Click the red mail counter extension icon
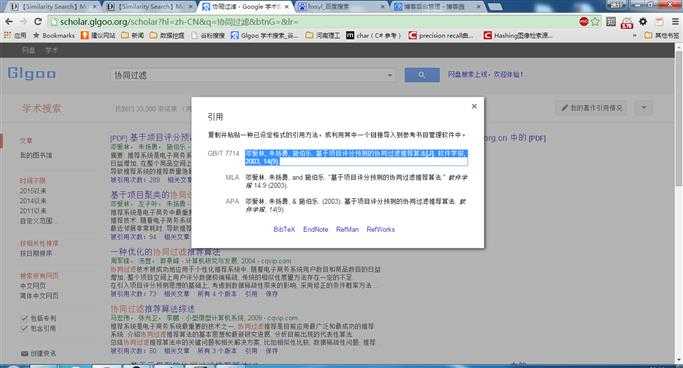This screenshot has width=683, height=368. pos(627,23)
